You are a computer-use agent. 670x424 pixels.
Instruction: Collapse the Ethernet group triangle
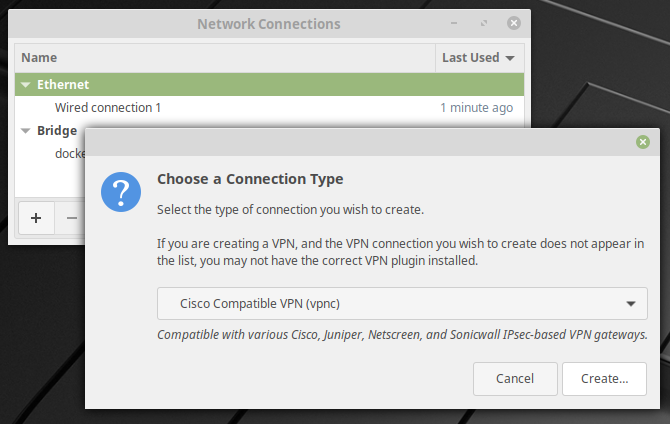pos(26,85)
